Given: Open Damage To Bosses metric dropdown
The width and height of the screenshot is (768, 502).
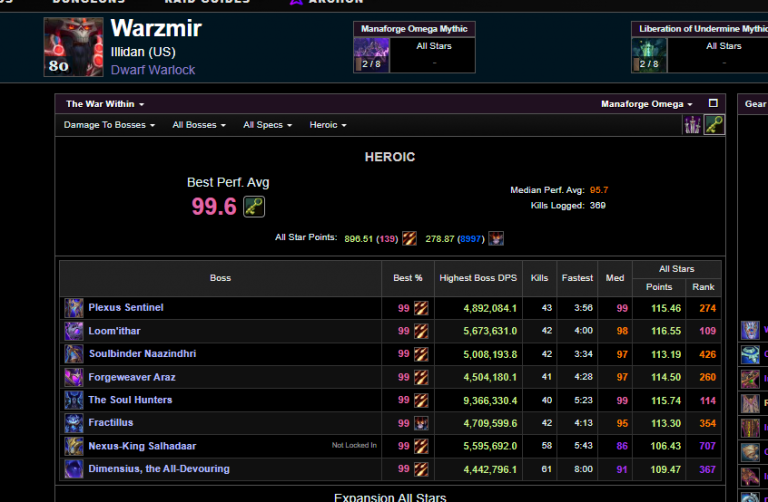Looking at the screenshot, I should coord(109,125).
